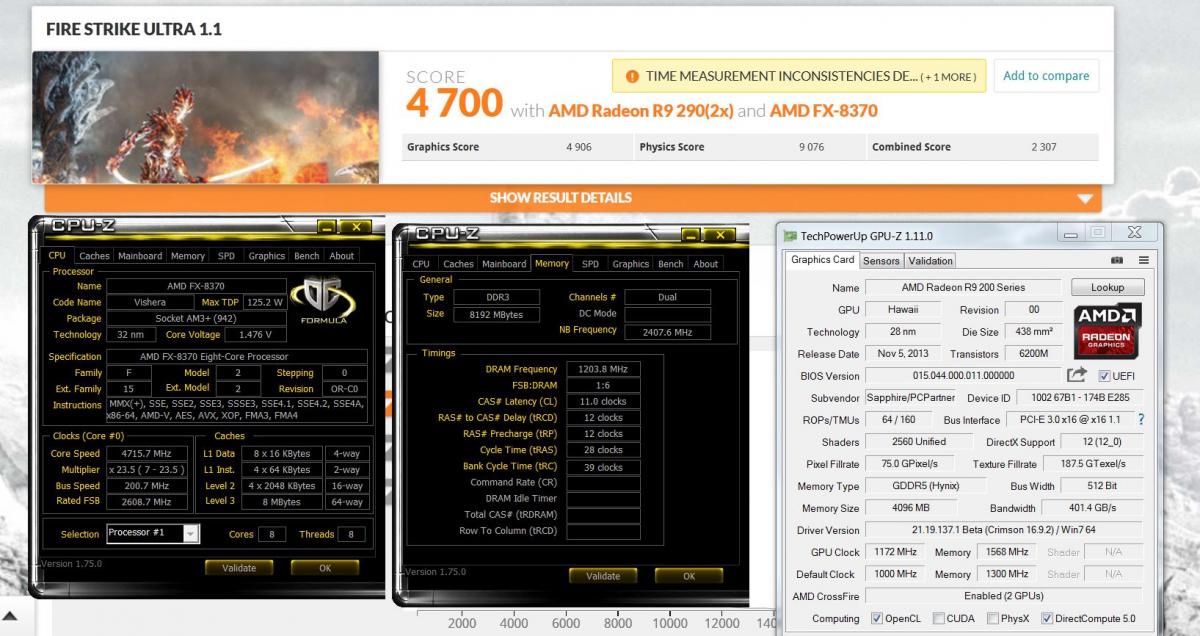Toggle the OpenCL checkbox
Image resolution: width=1200 pixels, height=636 pixels.
coord(877,618)
